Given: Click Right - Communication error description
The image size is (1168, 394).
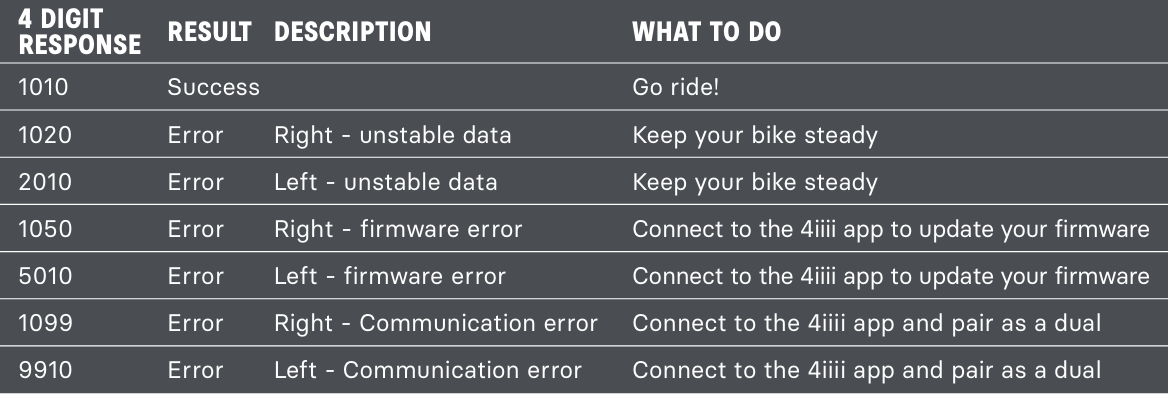Looking at the screenshot, I should point(436,323).
